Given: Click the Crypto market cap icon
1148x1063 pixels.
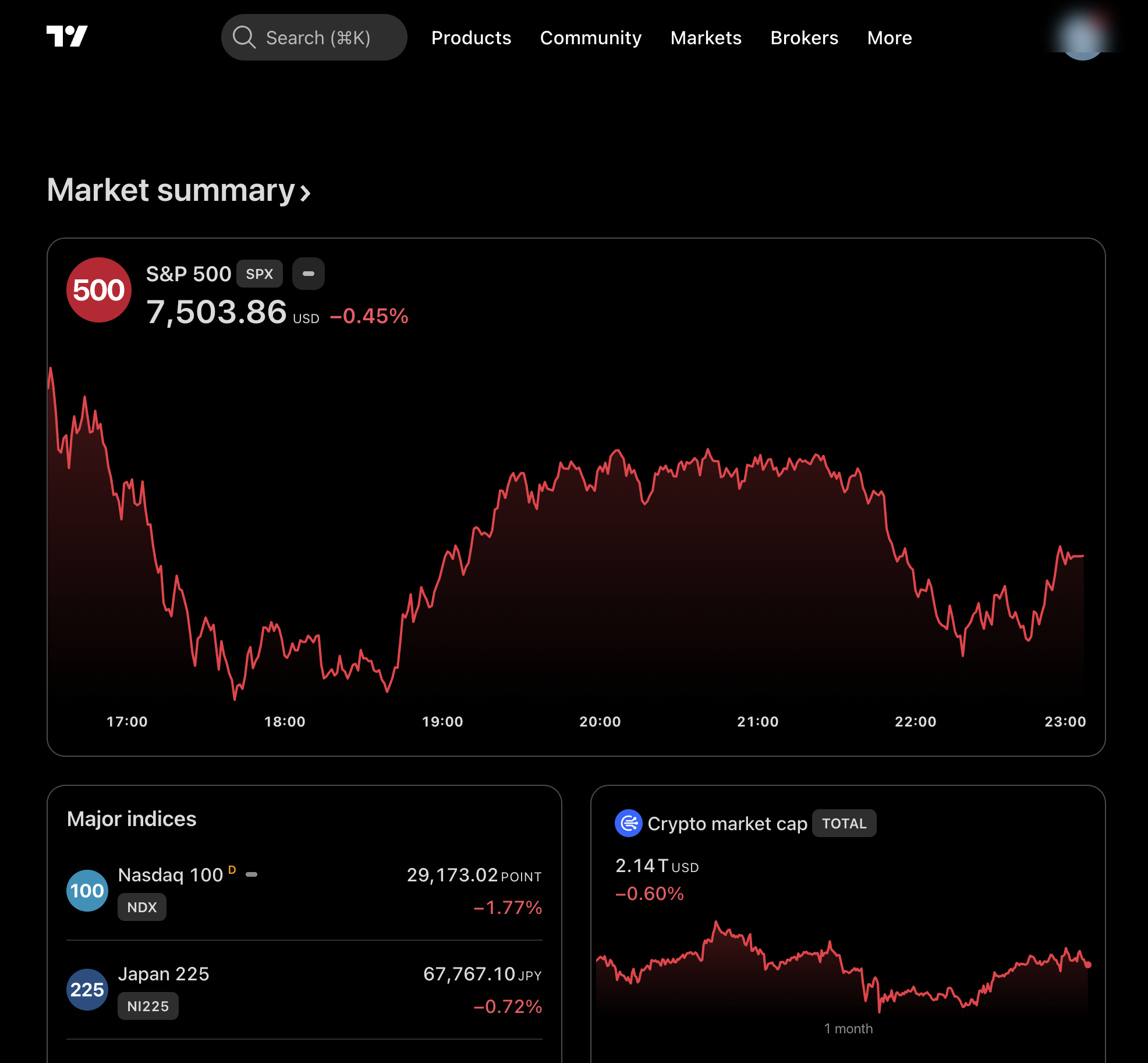Looking at the screenshot, I should 629,823.
